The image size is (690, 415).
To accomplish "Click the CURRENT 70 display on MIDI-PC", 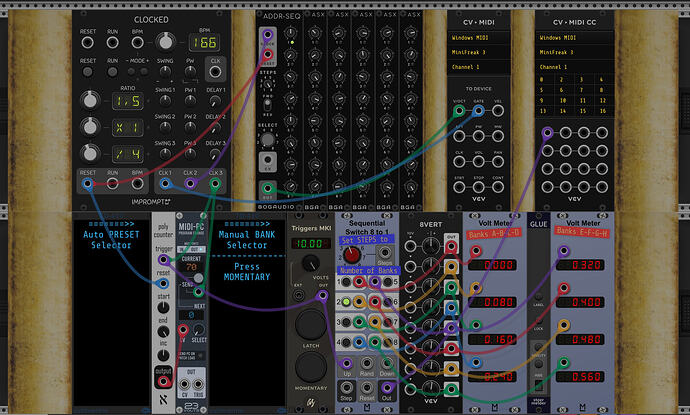I will [x=191, y=267].
